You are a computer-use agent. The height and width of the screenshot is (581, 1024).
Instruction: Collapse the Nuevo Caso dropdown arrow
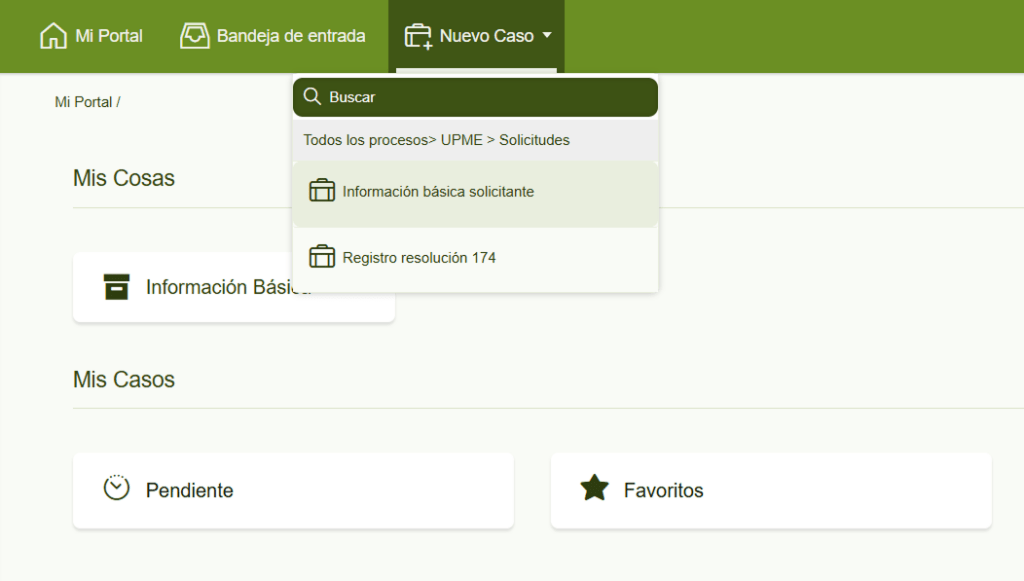[x=547, y=36]
